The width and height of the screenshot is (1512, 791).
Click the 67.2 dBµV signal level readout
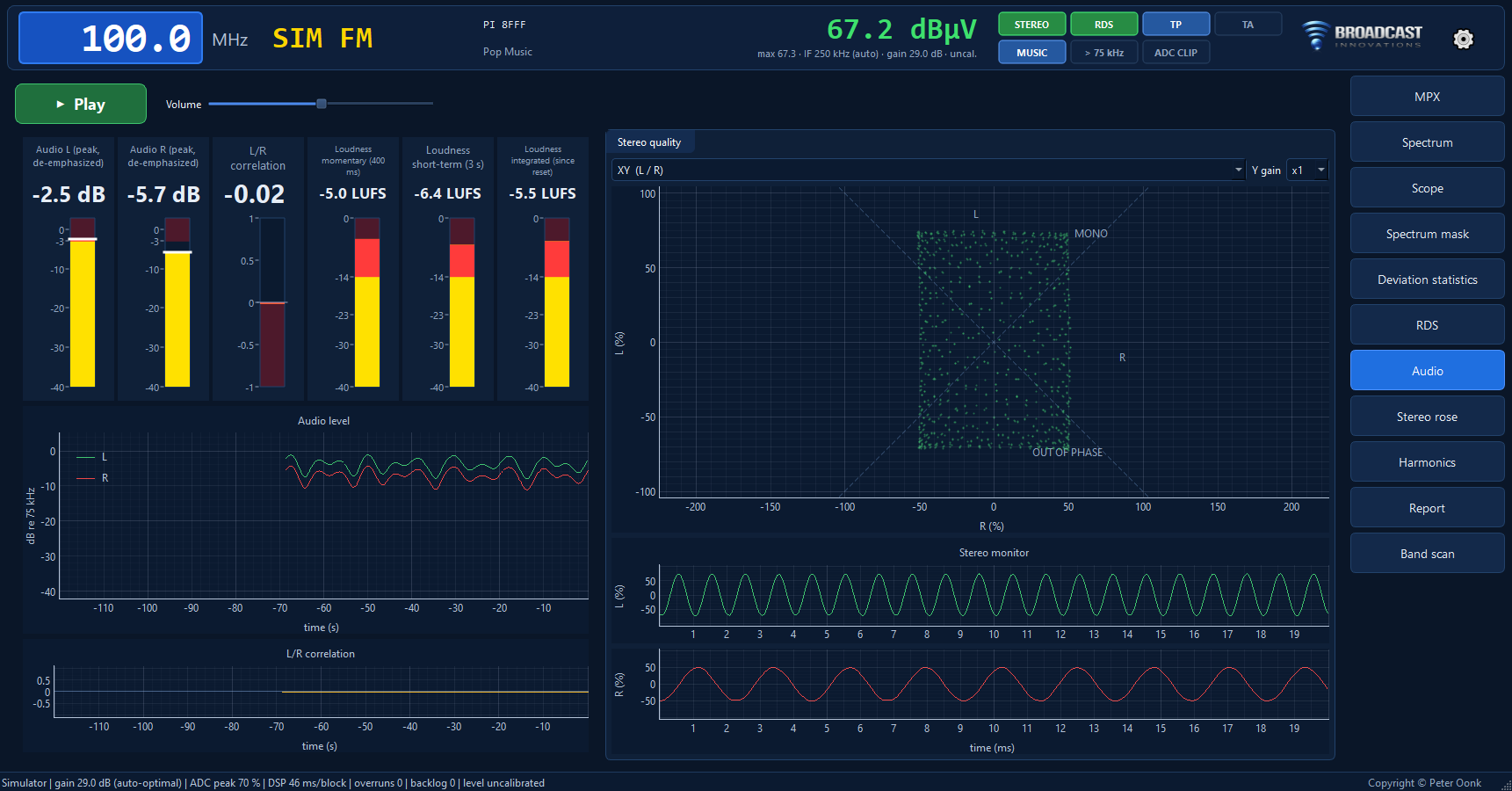901,29
